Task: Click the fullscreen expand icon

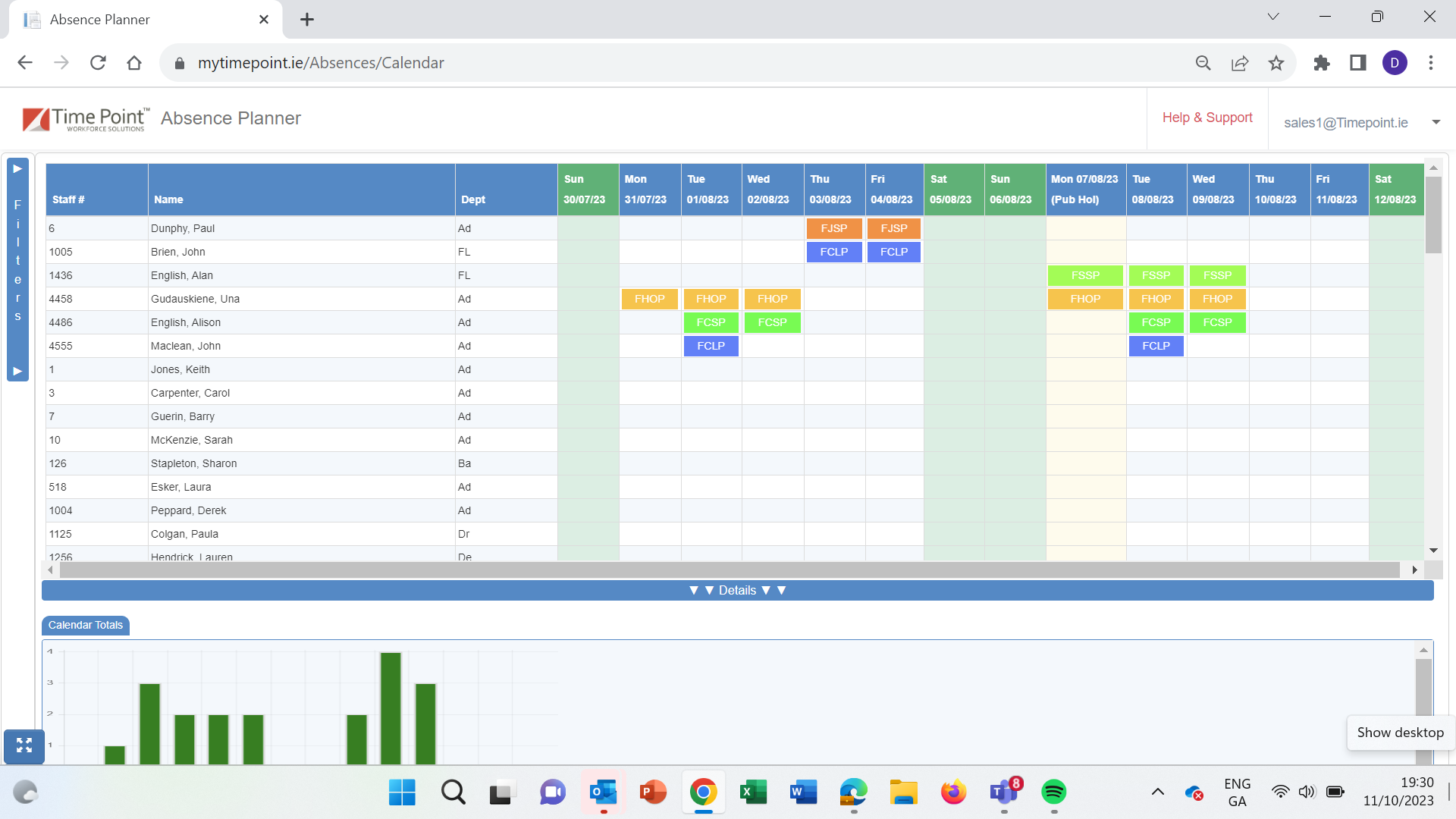Action: pos(24,745)
